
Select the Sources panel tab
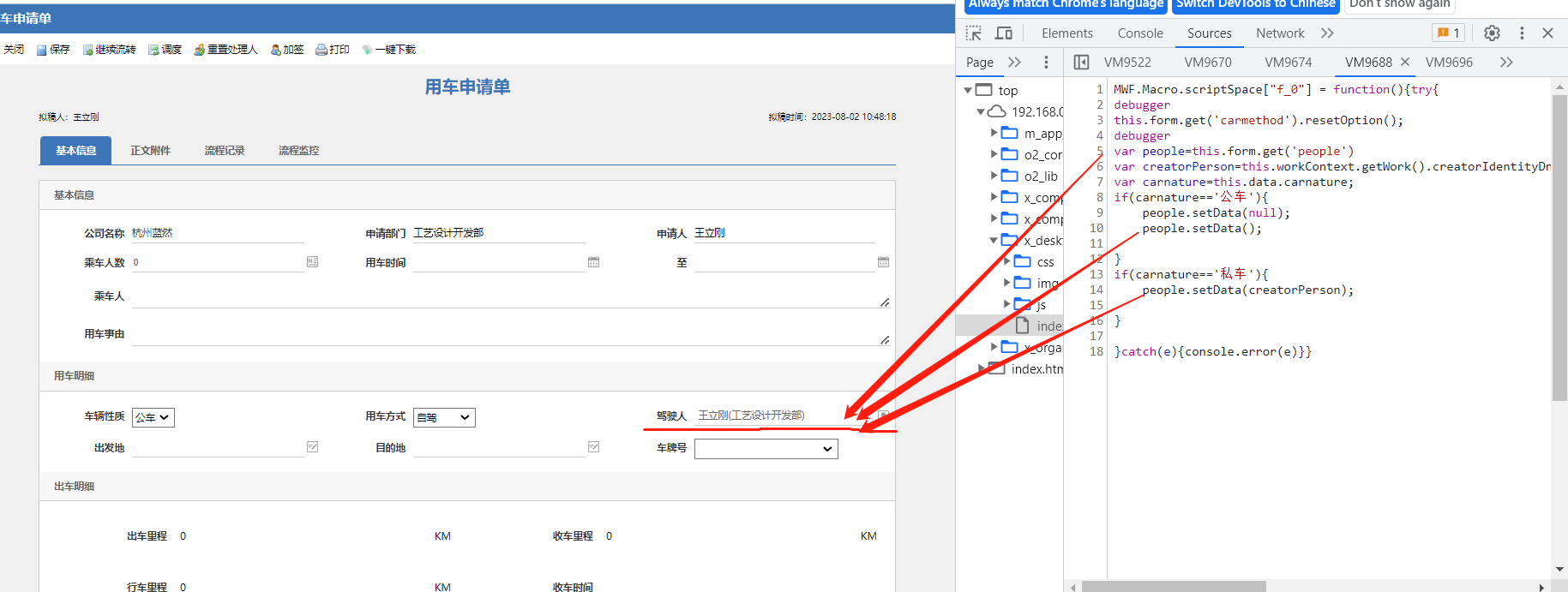coord(1209,33)
